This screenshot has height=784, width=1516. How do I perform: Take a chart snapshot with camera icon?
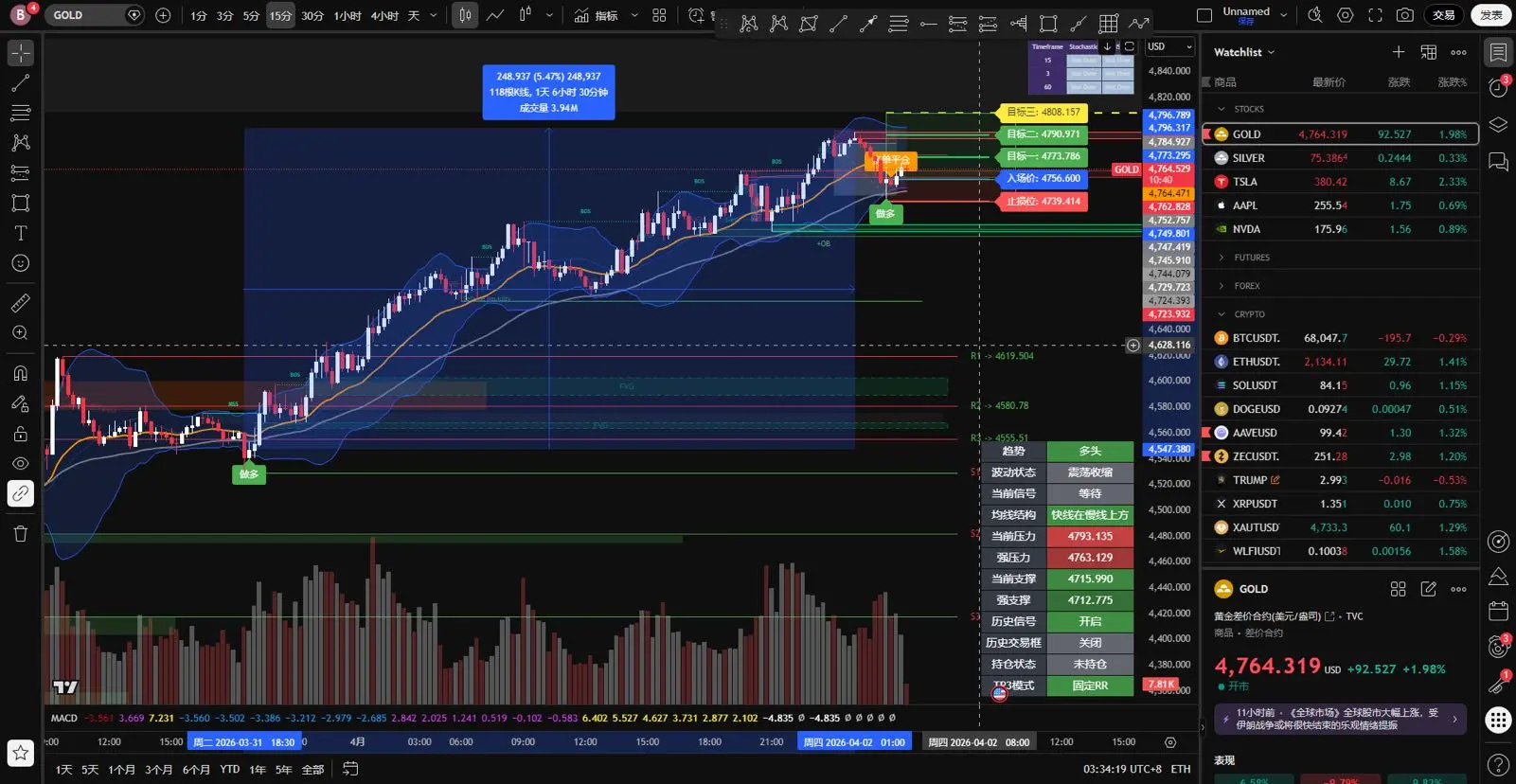(1405, 15)
